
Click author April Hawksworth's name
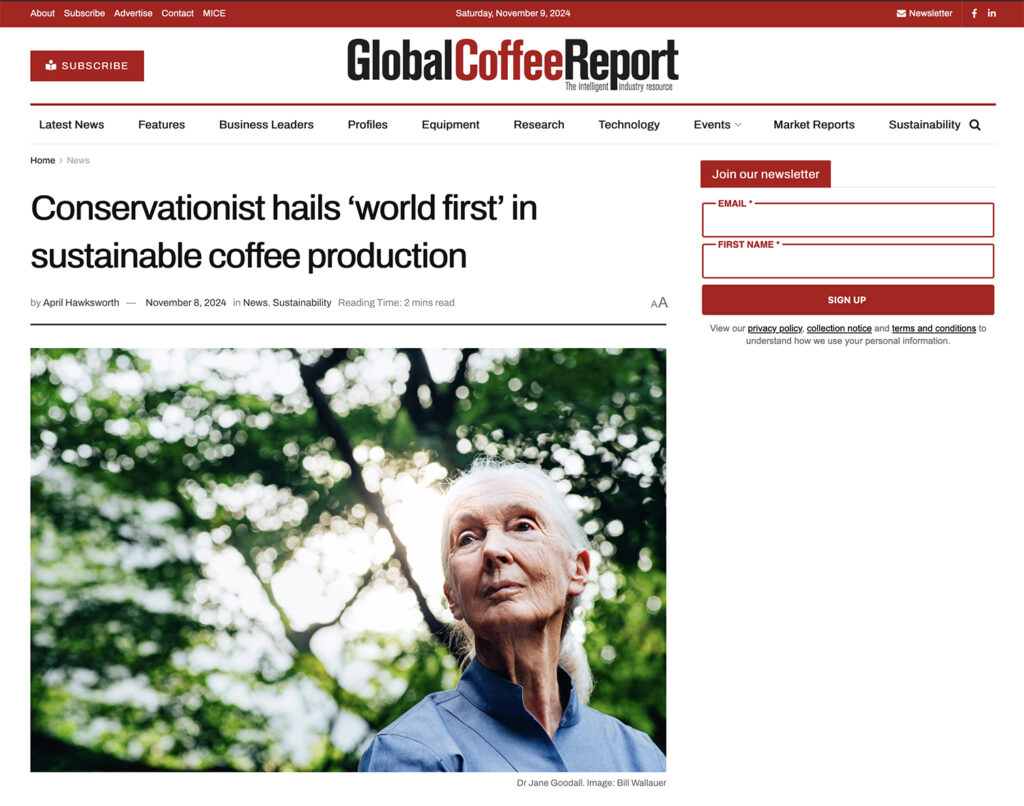click(81, 303)
